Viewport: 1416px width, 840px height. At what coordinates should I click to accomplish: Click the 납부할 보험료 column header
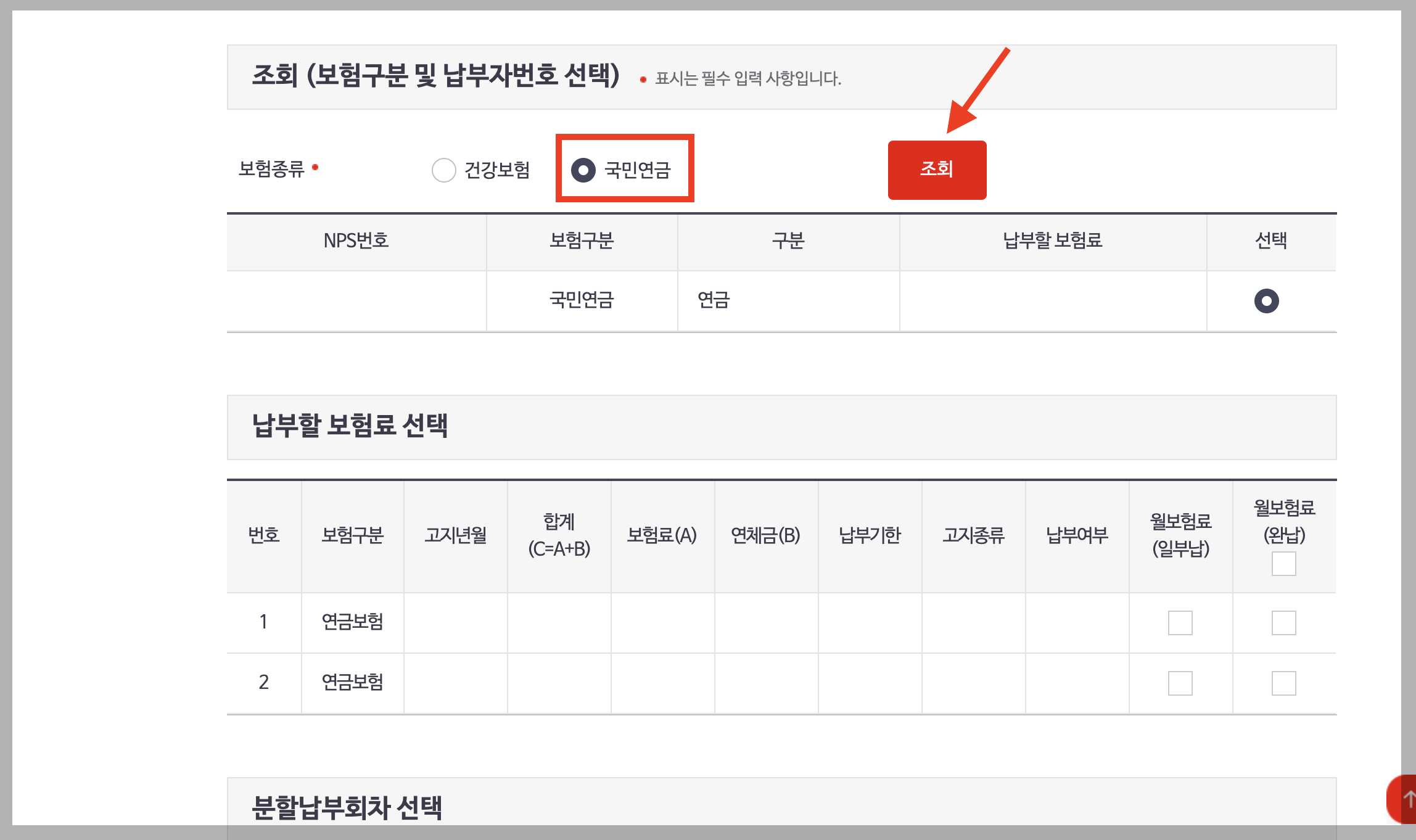[1052, 241]
